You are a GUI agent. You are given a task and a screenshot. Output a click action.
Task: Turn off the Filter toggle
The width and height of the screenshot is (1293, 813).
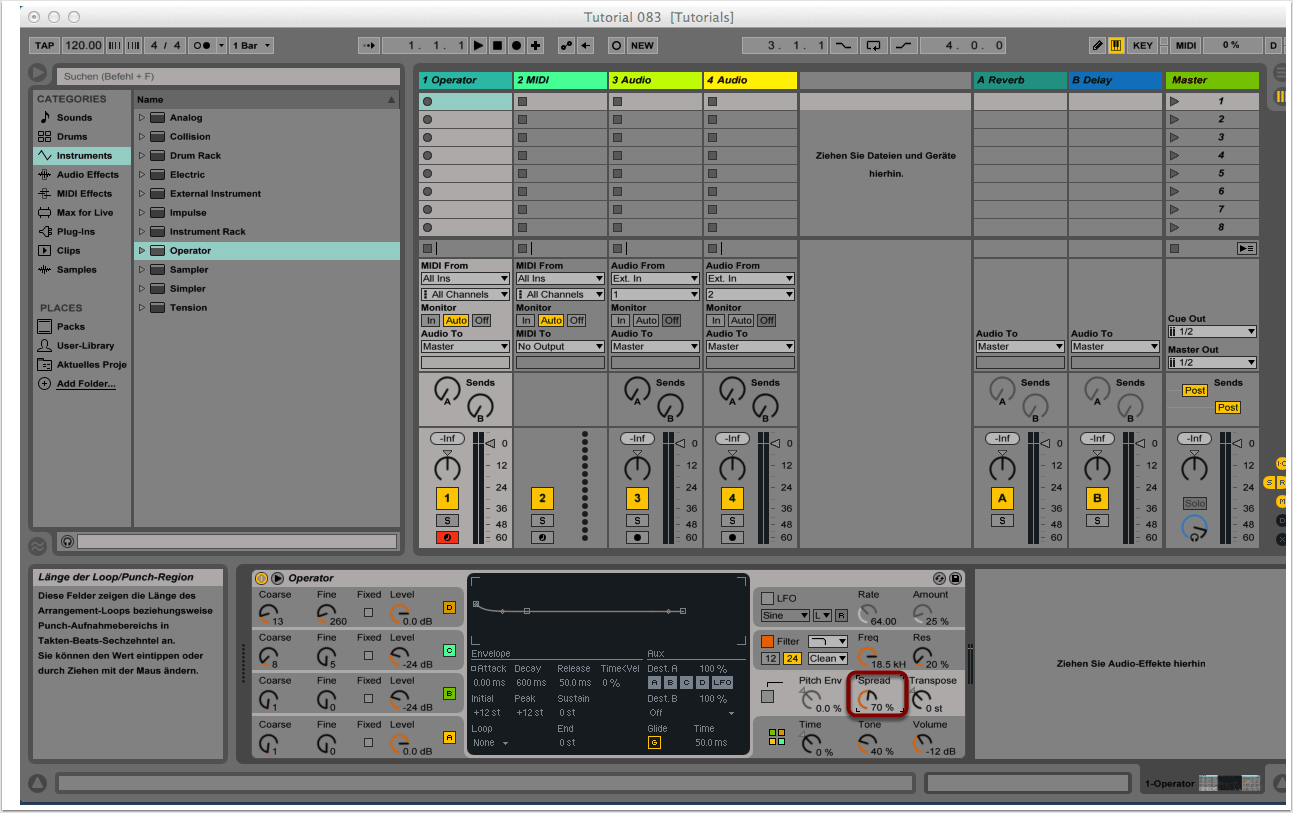coord(768,641)
